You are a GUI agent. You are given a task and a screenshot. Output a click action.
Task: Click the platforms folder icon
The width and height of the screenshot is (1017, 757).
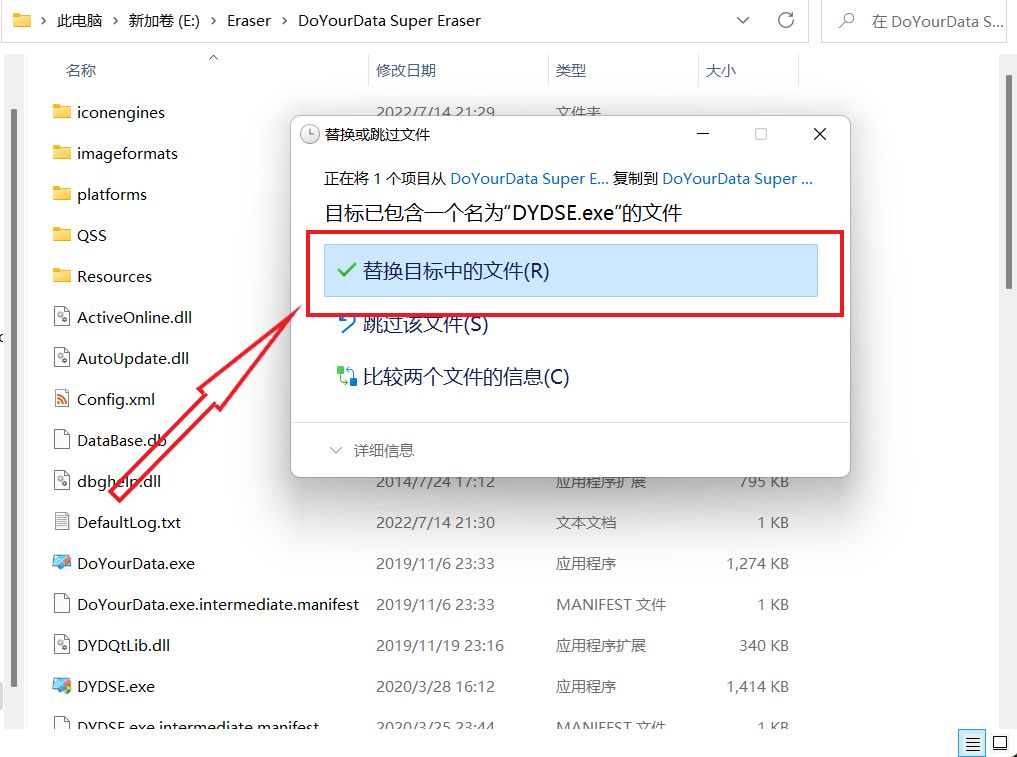[x=62, y=193]
